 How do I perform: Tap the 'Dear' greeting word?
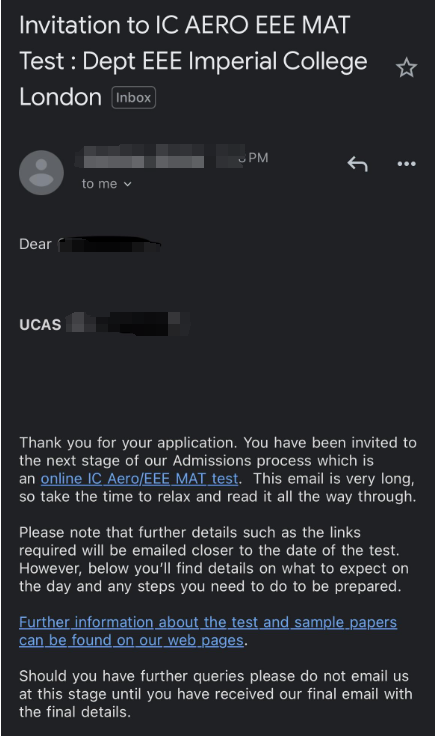click(35, 244)
